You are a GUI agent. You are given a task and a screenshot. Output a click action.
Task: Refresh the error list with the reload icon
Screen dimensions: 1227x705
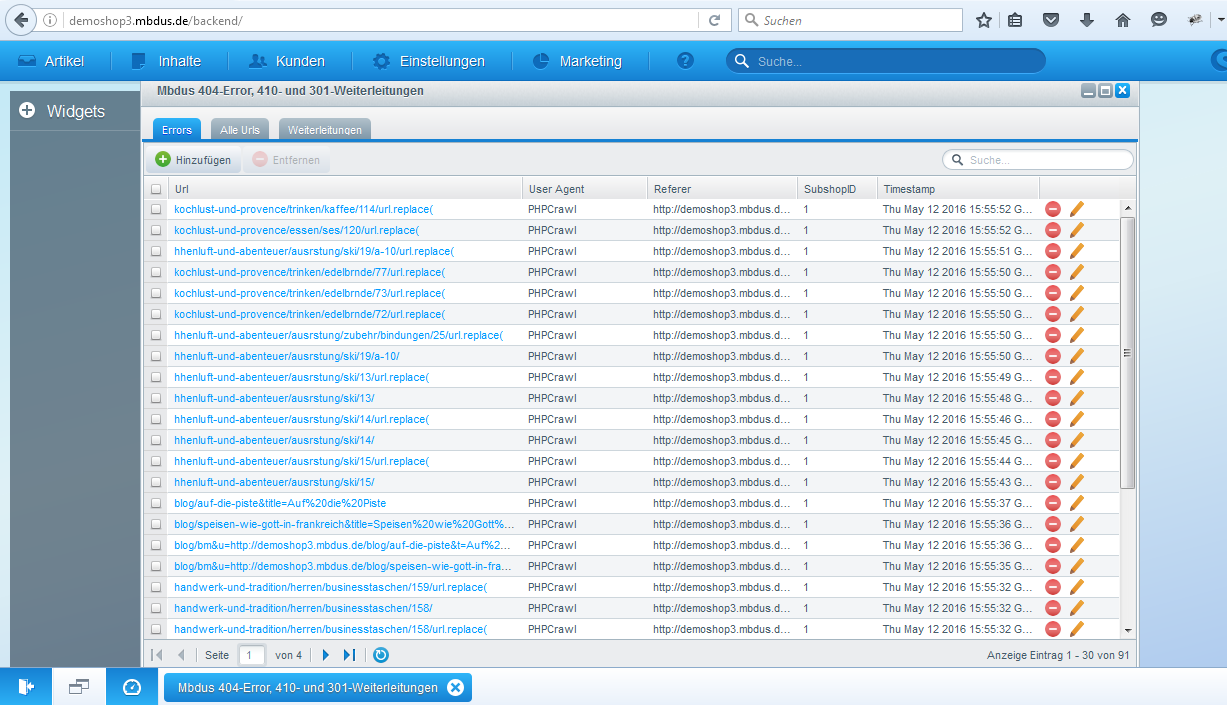click(381, 655)
